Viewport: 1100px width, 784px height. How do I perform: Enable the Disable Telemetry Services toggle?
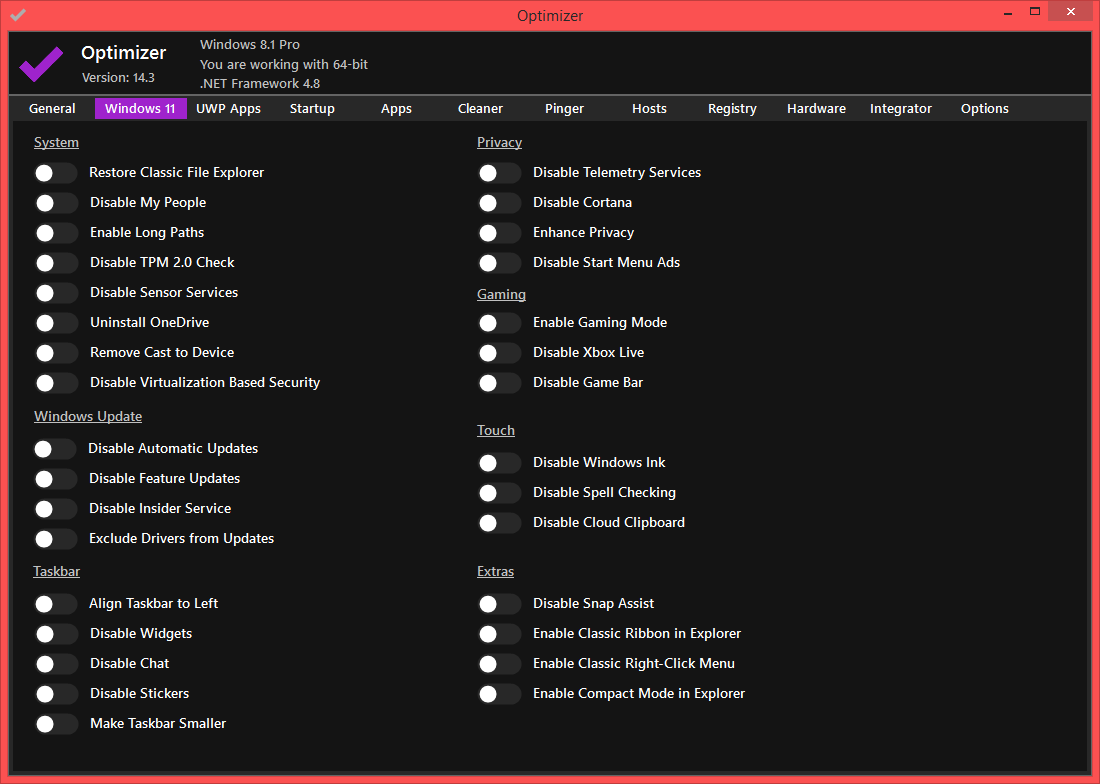(x=499, y=173)
